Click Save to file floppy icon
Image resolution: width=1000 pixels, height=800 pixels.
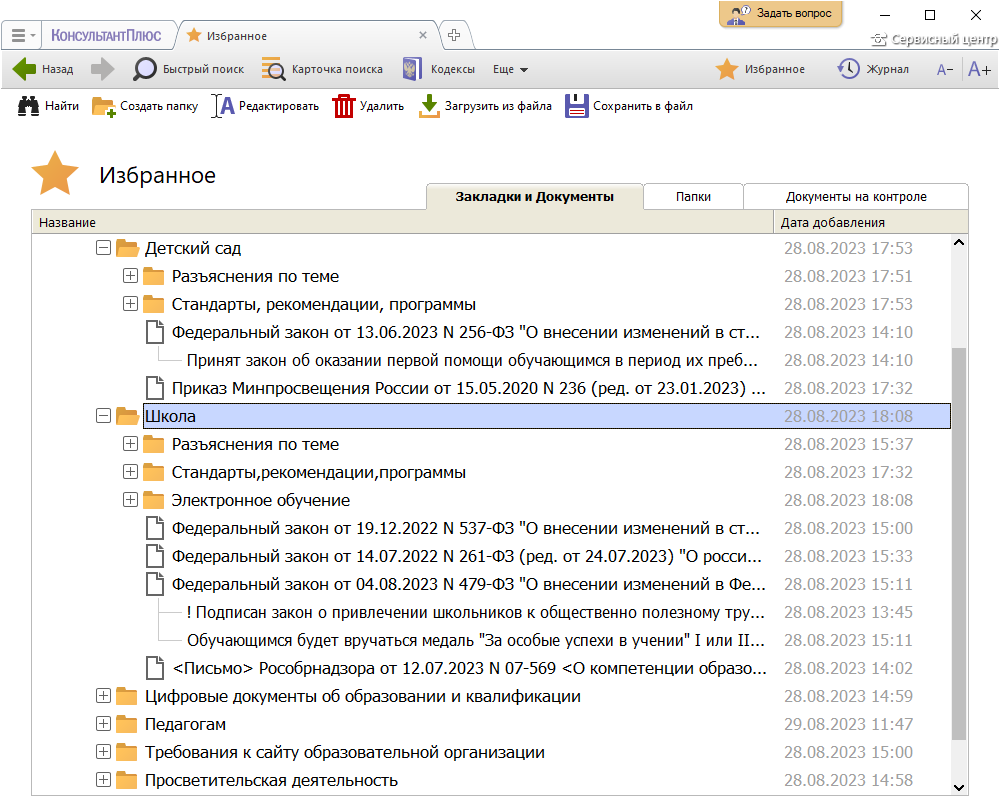point(577,106)
